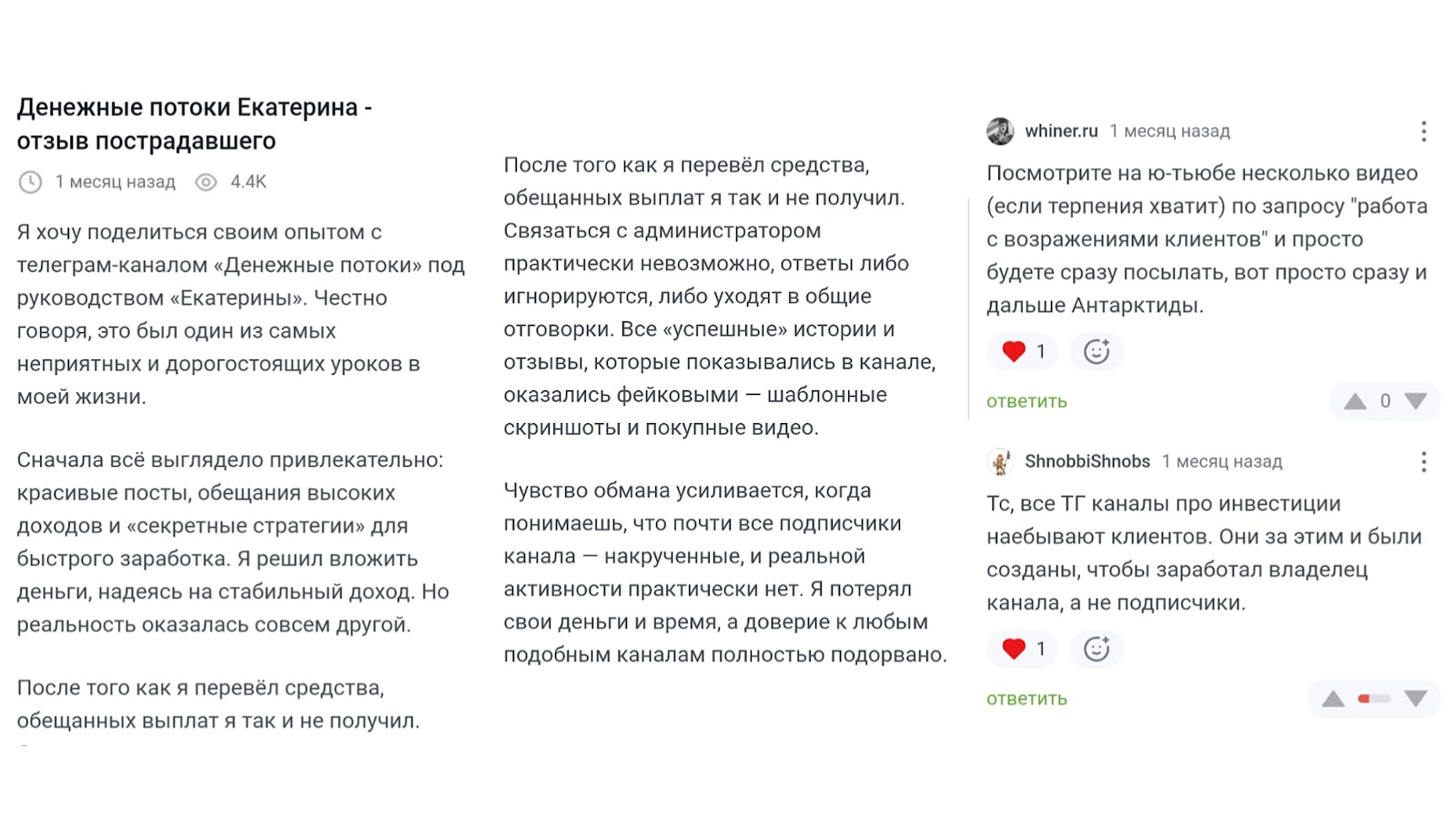Click the clock icon beside the post date

tap(32, 181)
